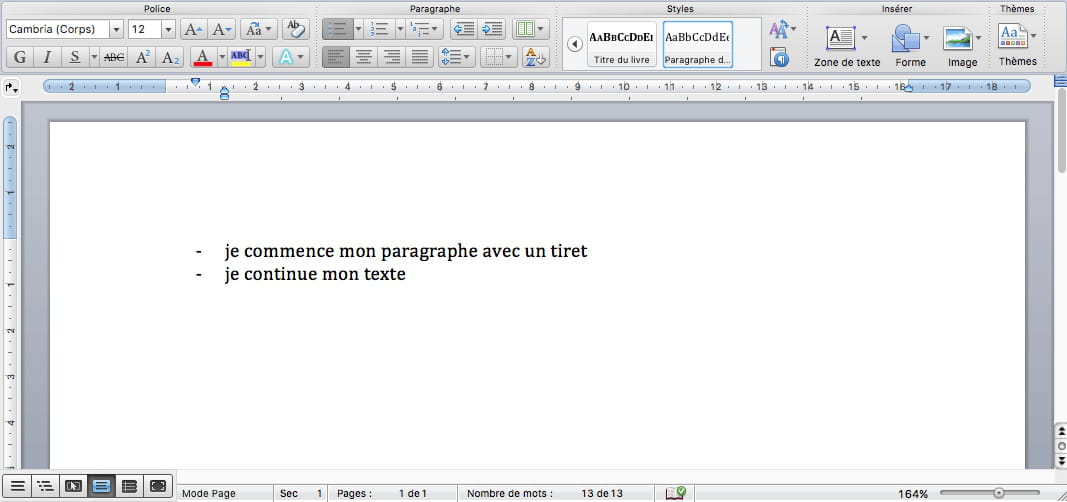Click the zoom slider in status bar
This screenshot has width=1067, height=502.
(x=998, y=493)
